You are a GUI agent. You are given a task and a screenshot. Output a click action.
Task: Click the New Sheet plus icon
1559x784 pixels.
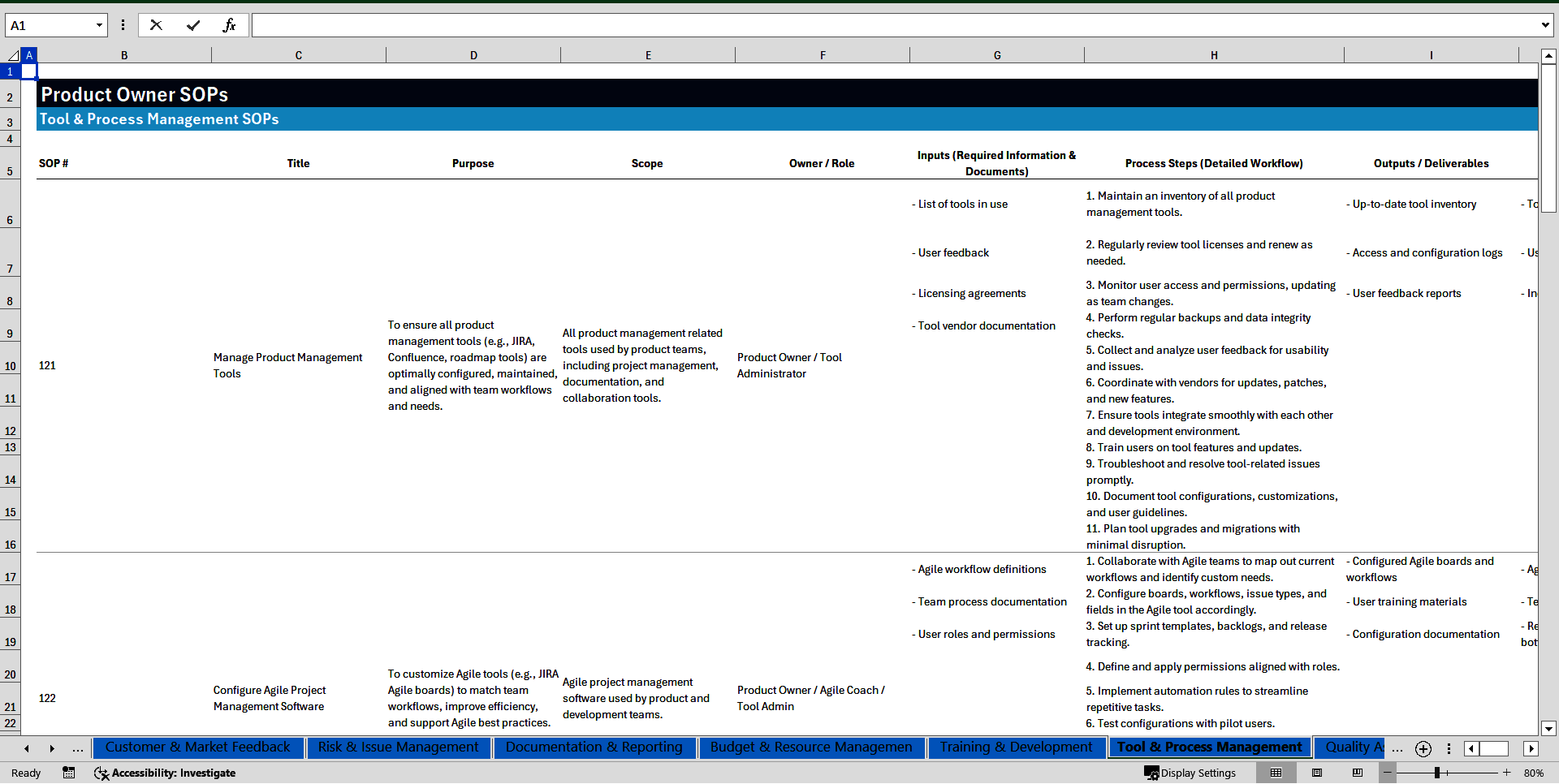1423,748
